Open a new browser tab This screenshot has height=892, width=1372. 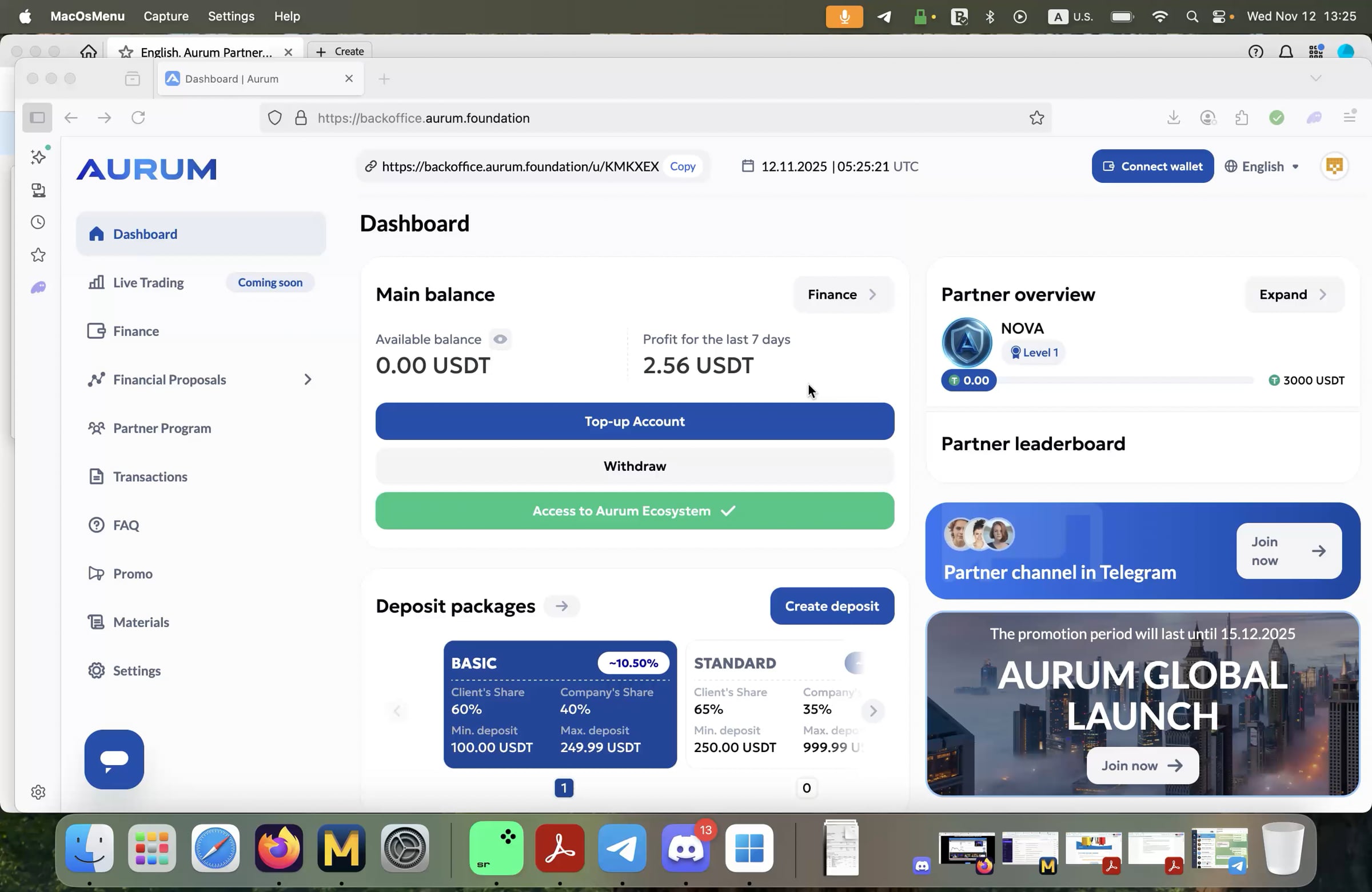pos(384,79)
